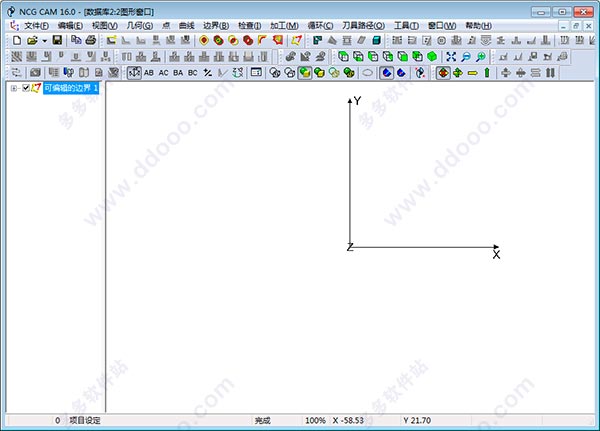Click the grey double vertical bars icon
The image size is (600, 431).
point(550,73)
